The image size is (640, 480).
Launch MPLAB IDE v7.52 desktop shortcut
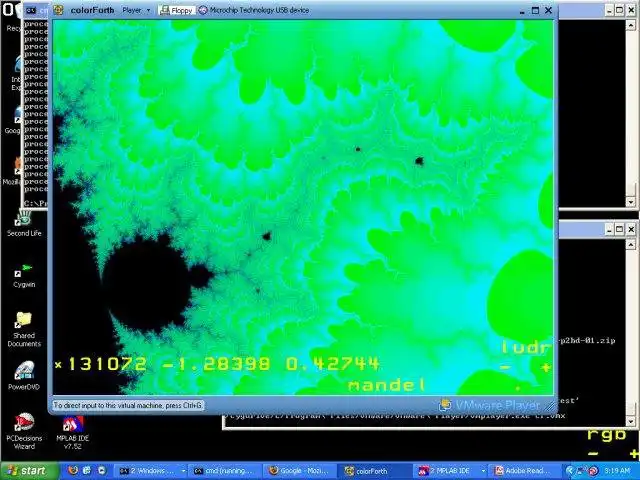(x=73, y=433)
